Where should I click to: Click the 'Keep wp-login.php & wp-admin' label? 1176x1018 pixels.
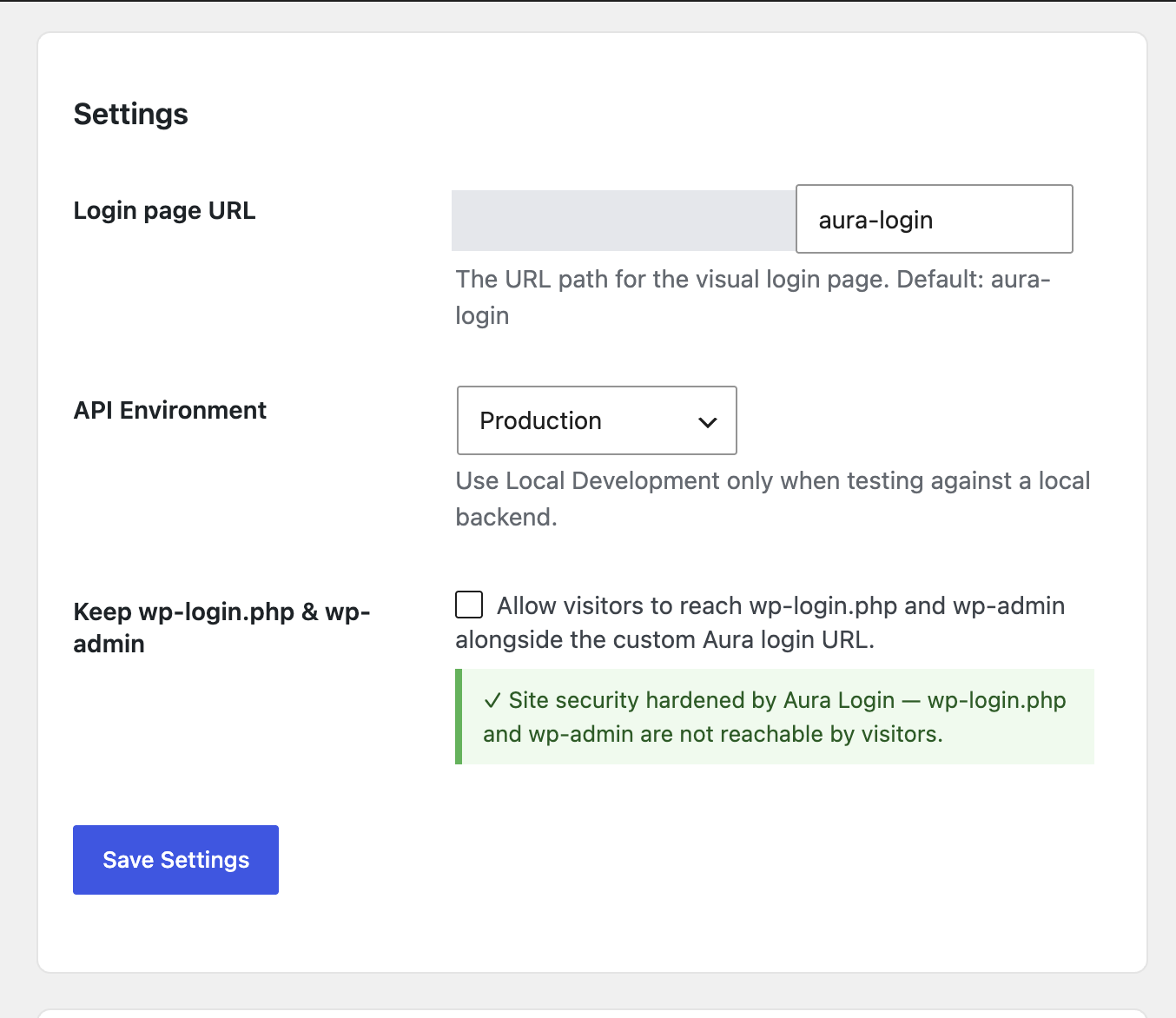(222, 627)
